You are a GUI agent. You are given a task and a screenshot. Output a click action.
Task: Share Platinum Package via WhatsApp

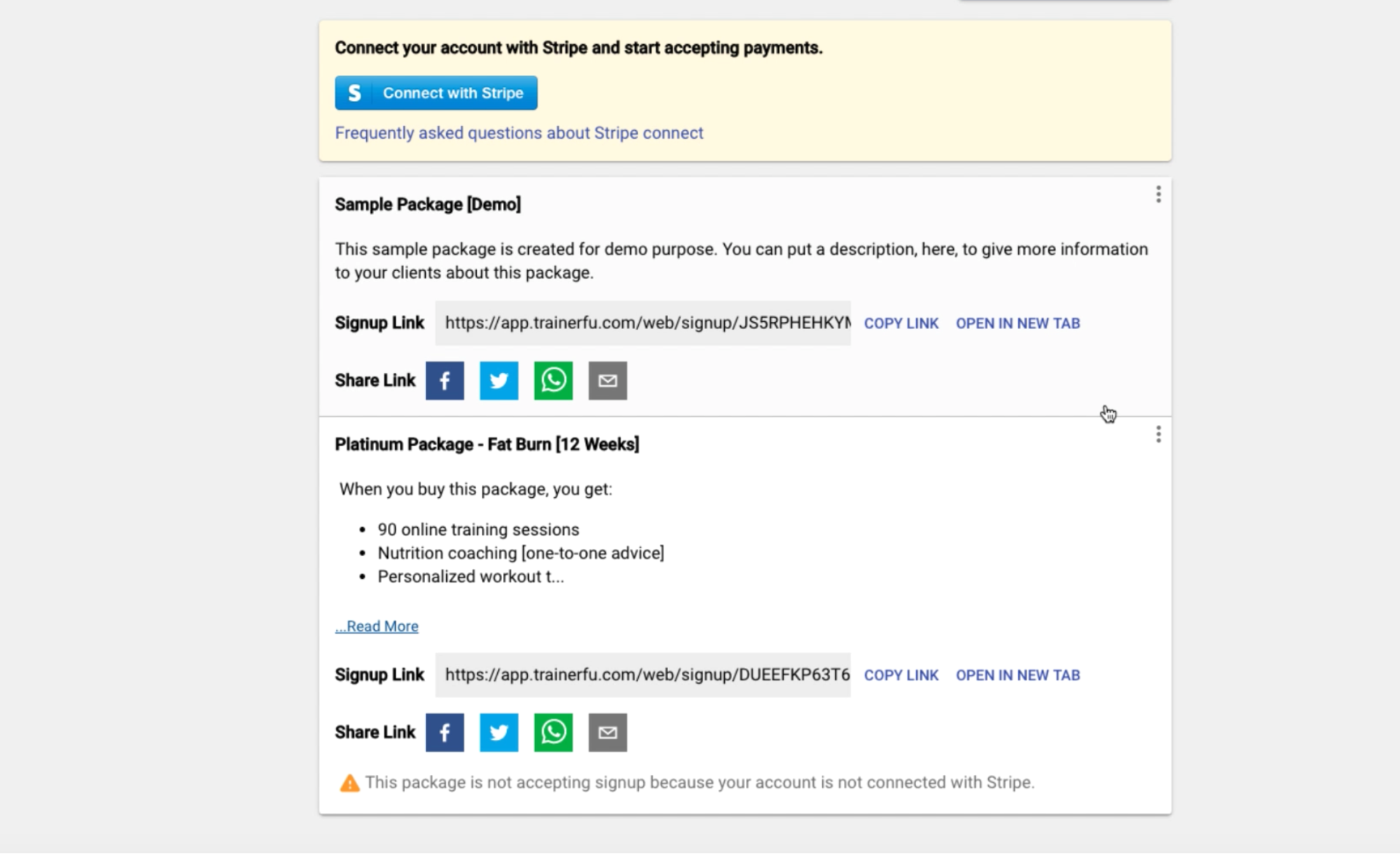coord(553,732)
